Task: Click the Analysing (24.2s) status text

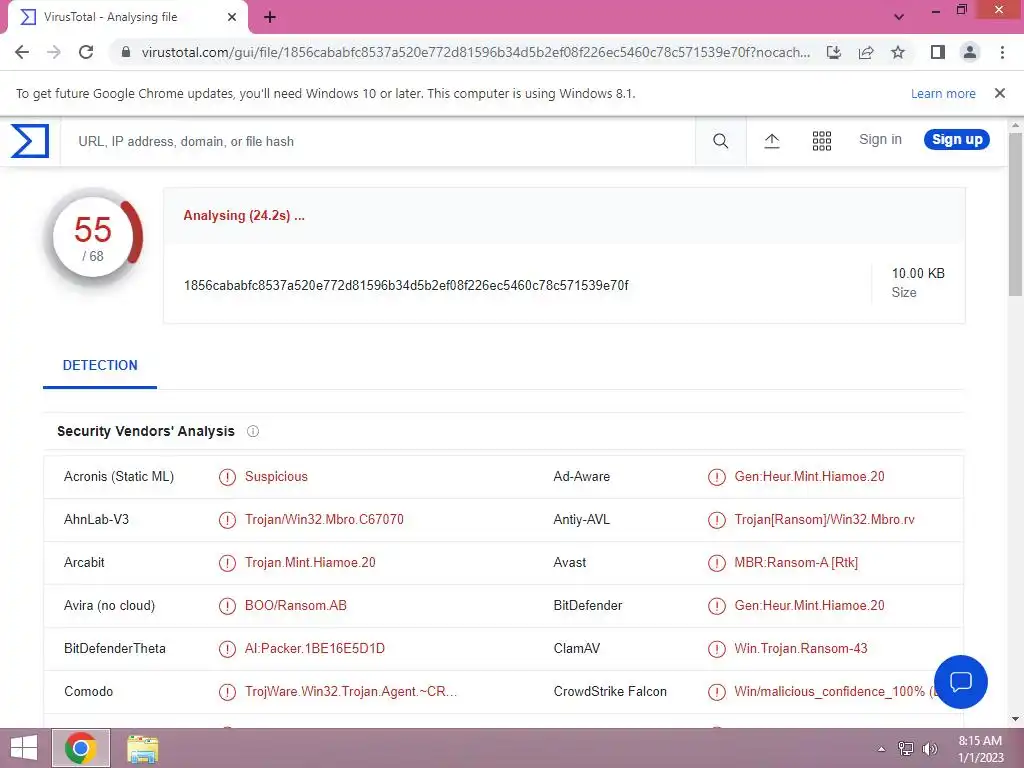Action: (244, 216)
